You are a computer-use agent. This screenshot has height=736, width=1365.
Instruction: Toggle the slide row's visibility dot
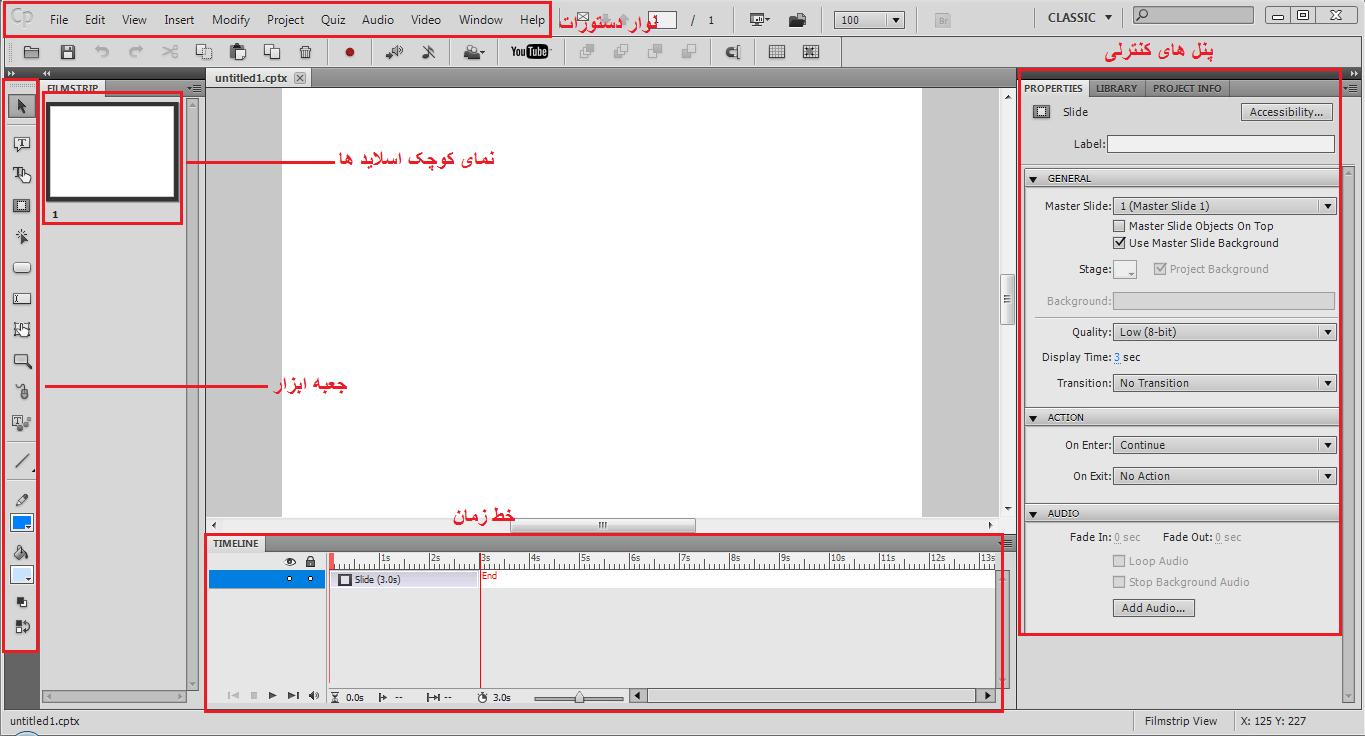290,579
